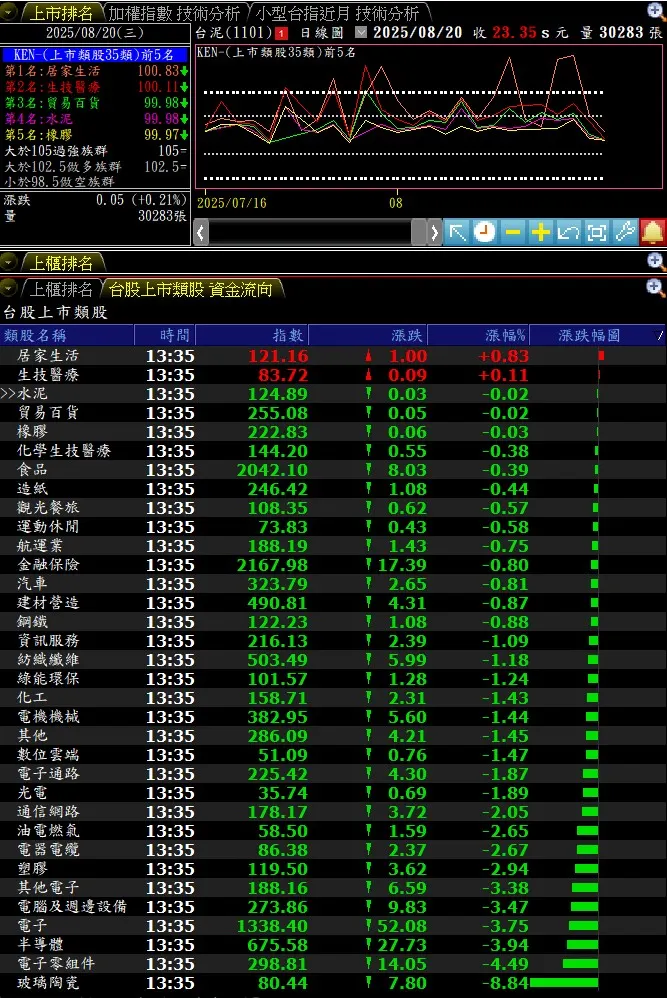Image resolution: width=667 pixels, height=998 pixels.
Task: Click the 2025/07/16 date on chart axis
Action: coord(232,203)
